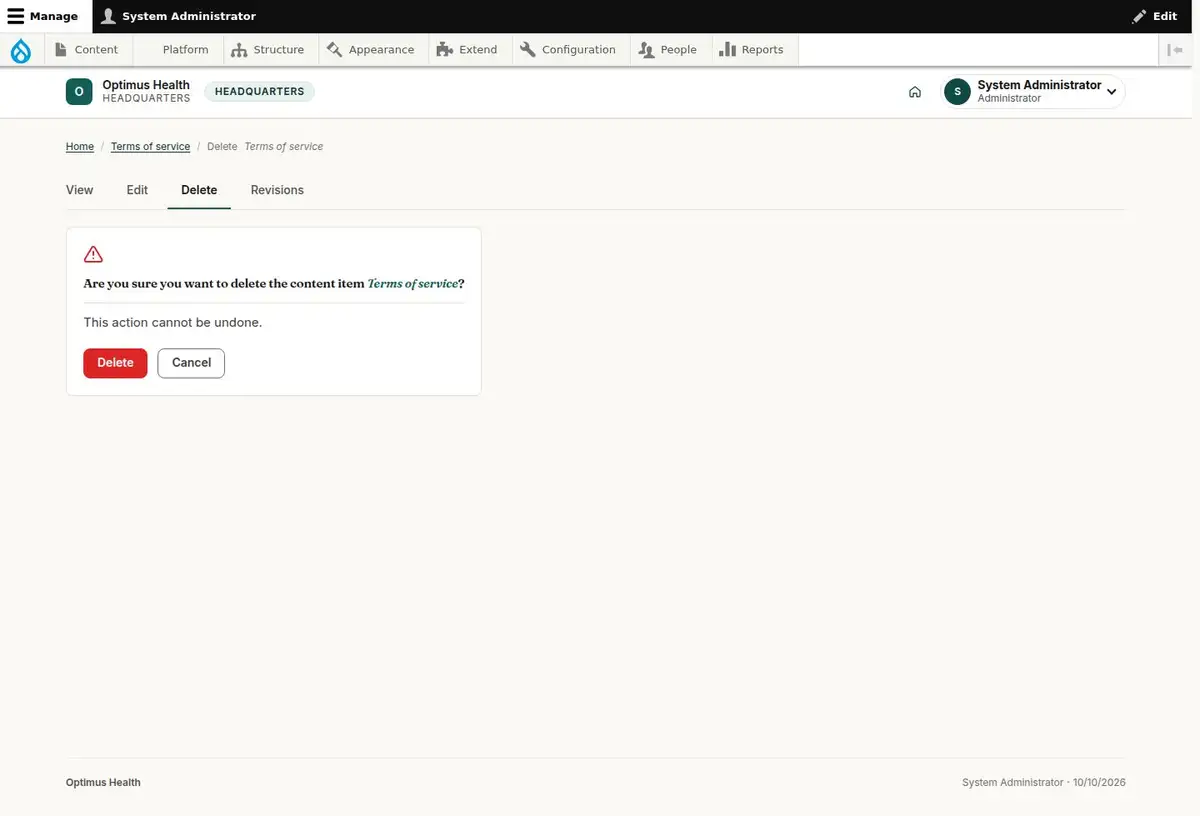
Task: Click the Content page icon
Action: coord(62,50)
